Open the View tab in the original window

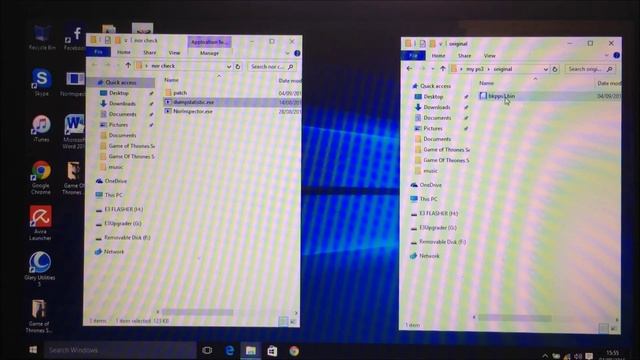(489, 56)
